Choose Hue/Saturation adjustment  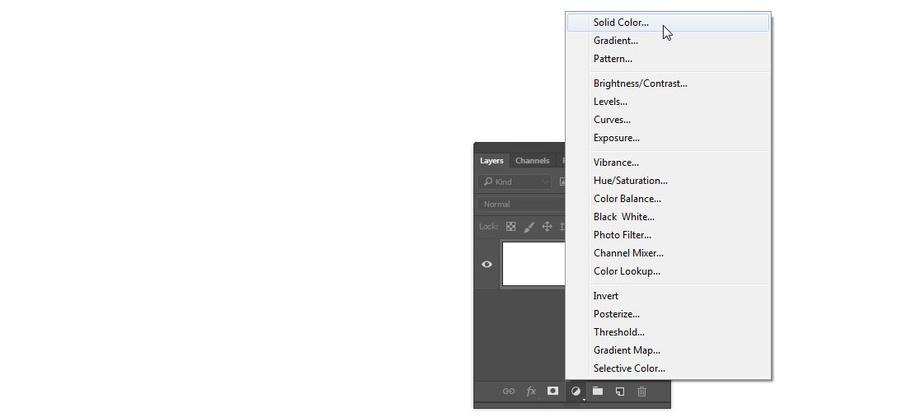click(630, 181)
